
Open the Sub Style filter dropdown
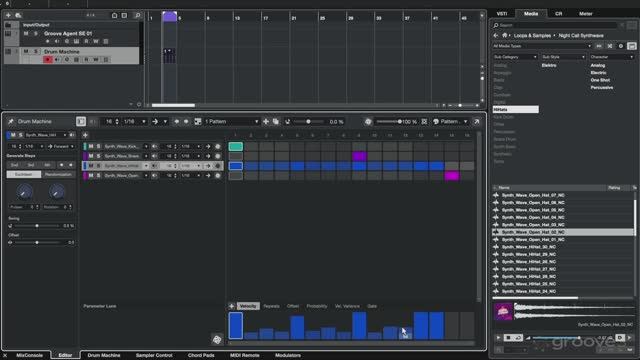pyautogui.click(x=563, y=57)
